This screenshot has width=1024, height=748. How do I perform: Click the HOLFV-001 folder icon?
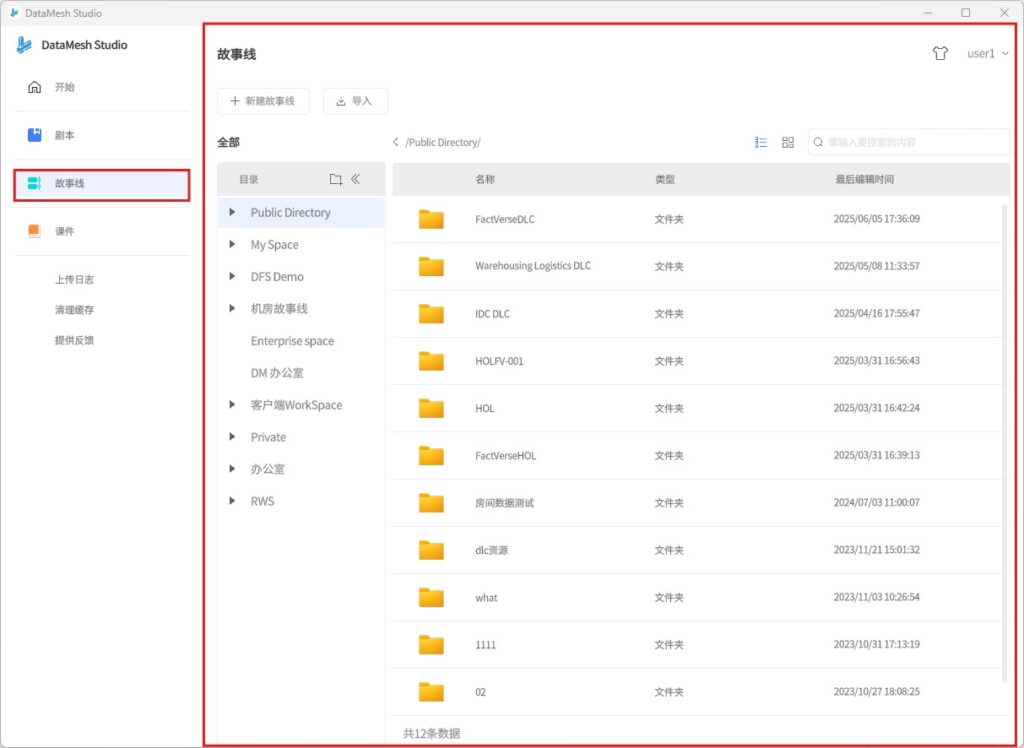tap(431, 361)
